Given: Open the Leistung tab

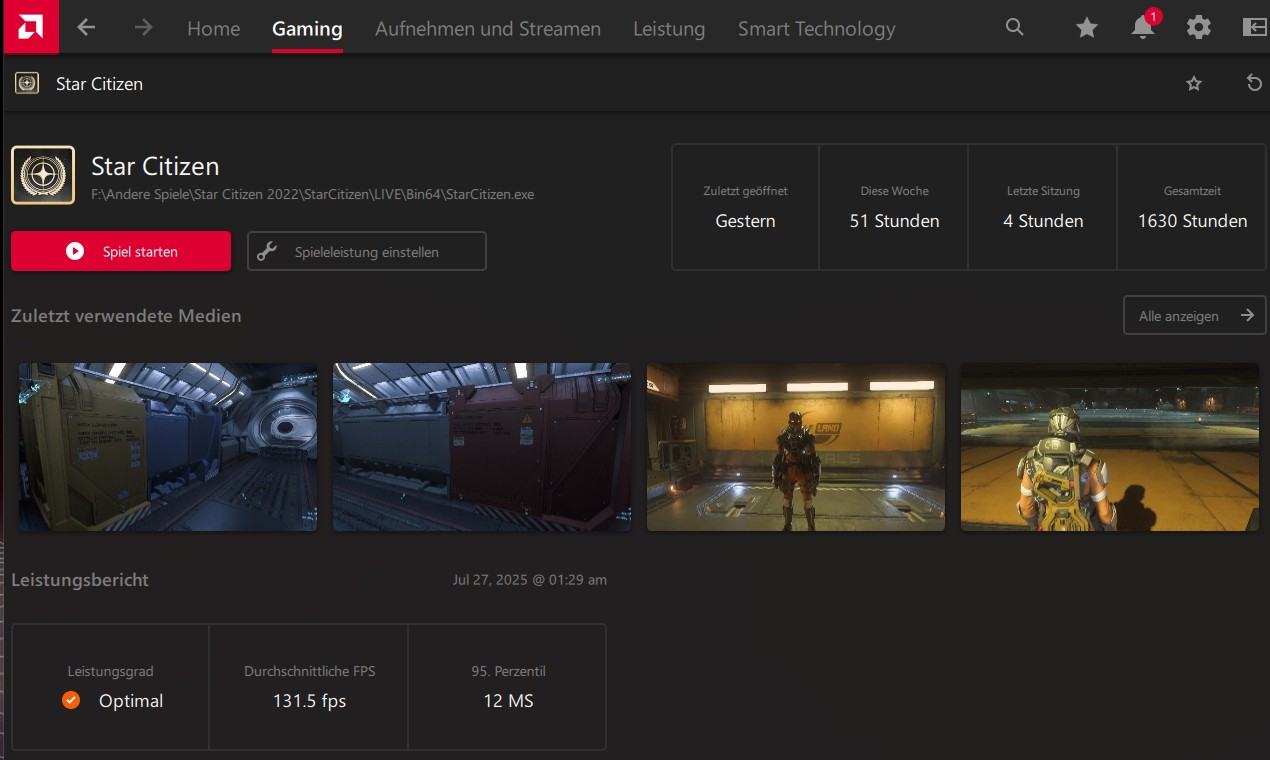Looking at the screenshot, I should click(x=669, y=29).
